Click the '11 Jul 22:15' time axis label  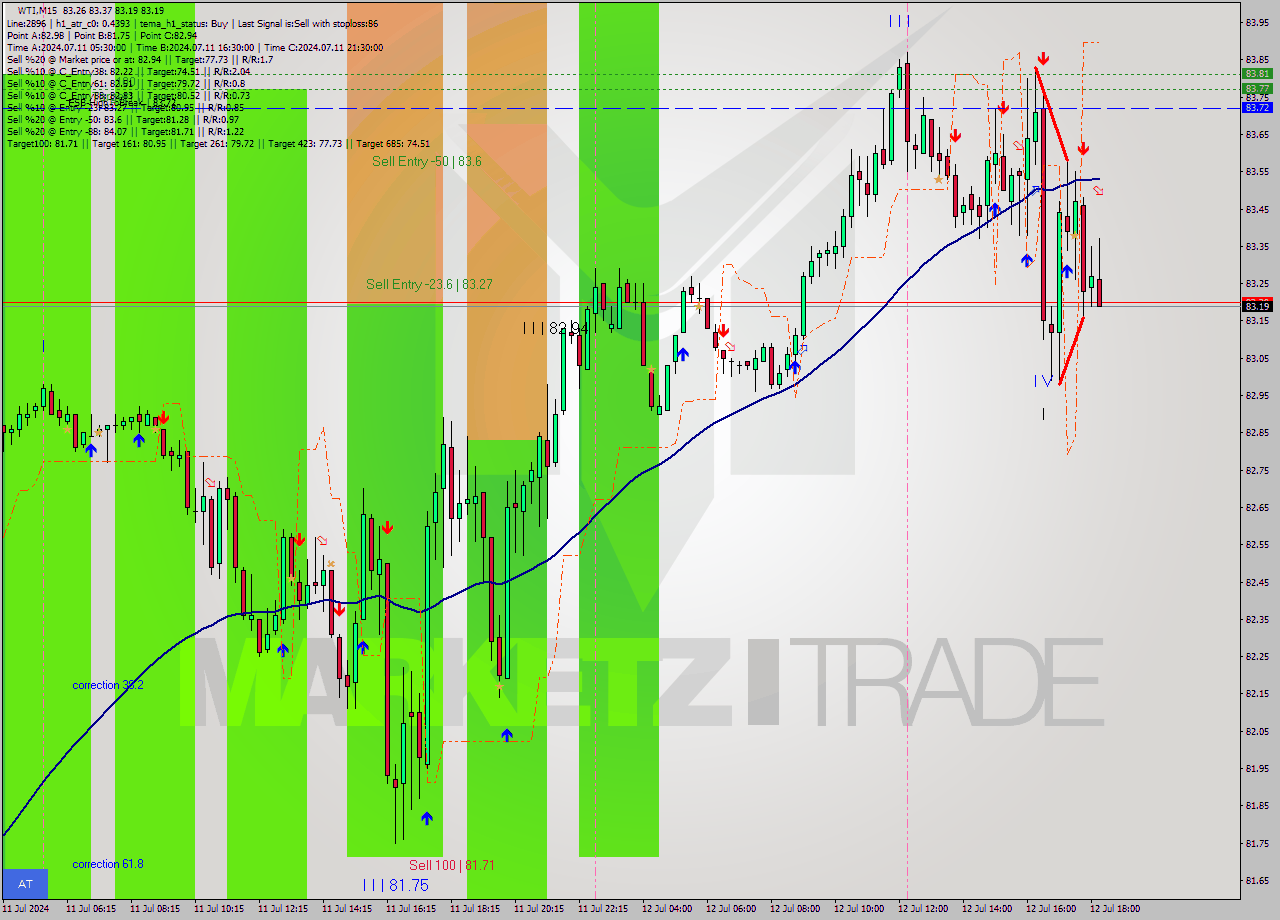point(603,909)
